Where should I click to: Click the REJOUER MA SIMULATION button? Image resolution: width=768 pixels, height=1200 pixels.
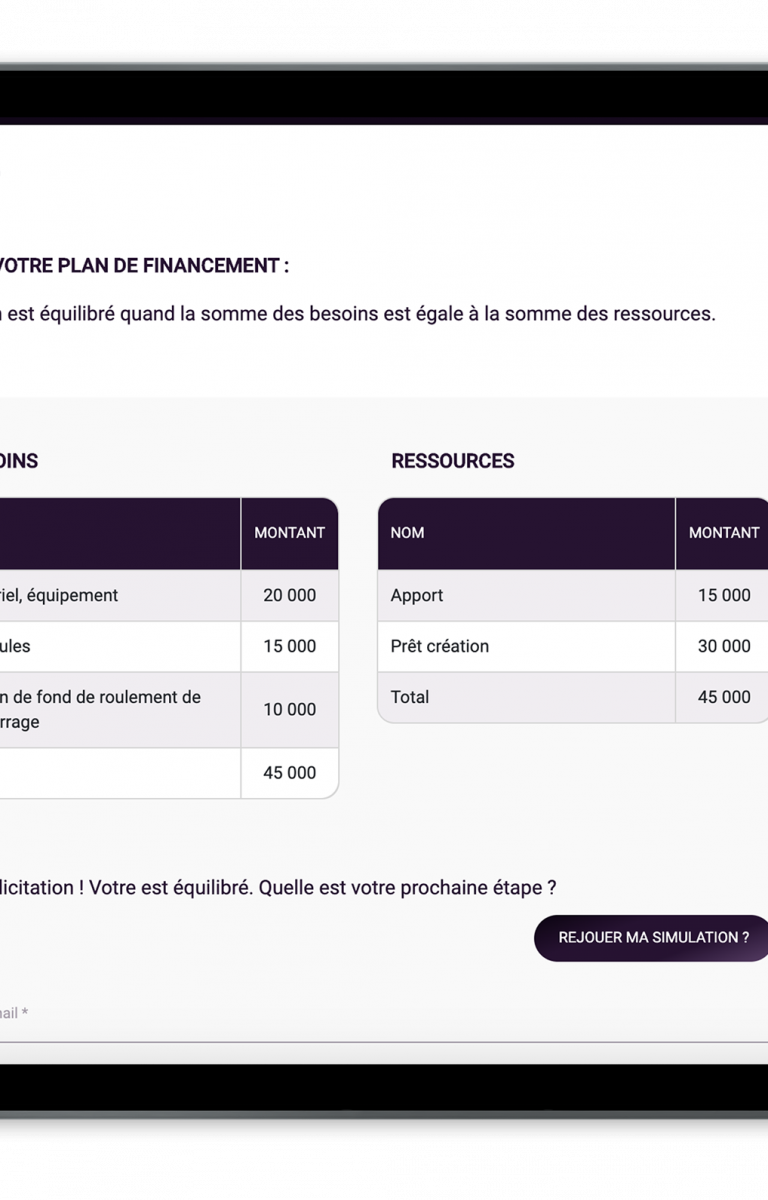click(x=652, y=938)
